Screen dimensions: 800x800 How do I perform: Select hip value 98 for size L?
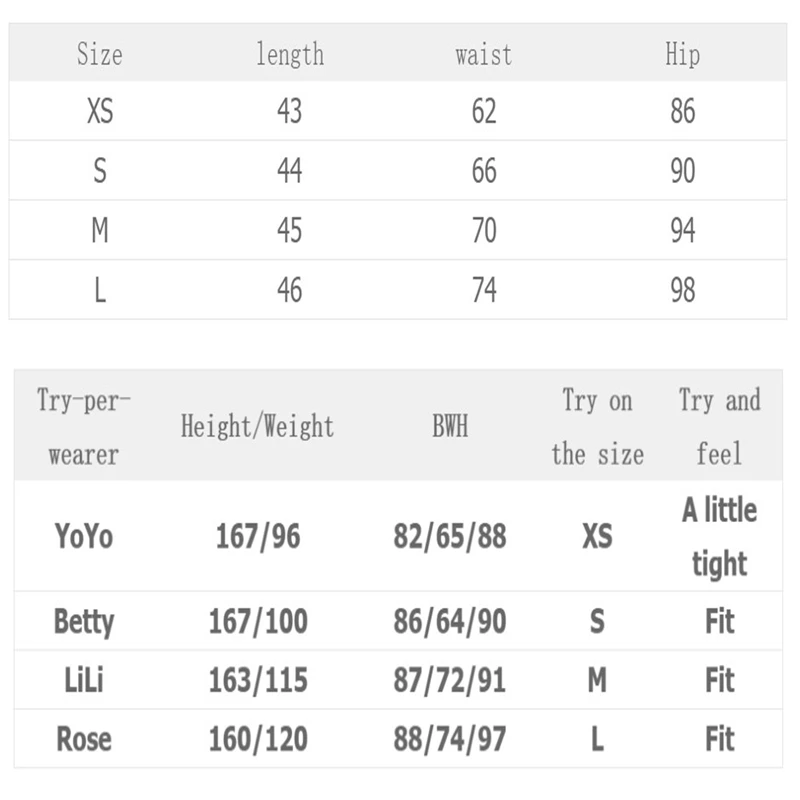tap(683, 291)
